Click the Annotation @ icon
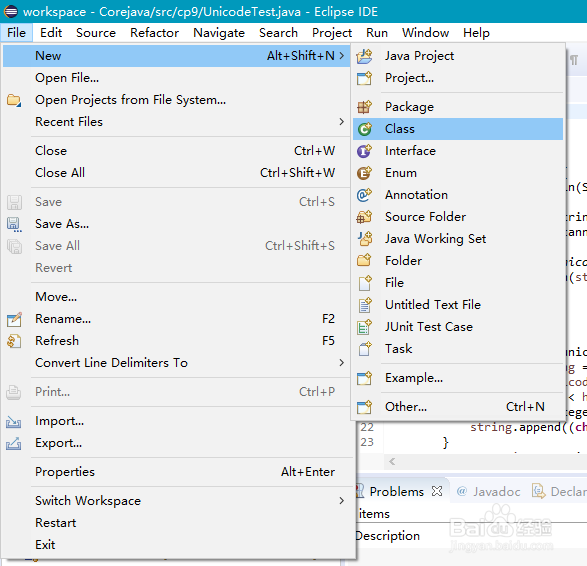The image size is (587, 566). (x=364, y=195)
